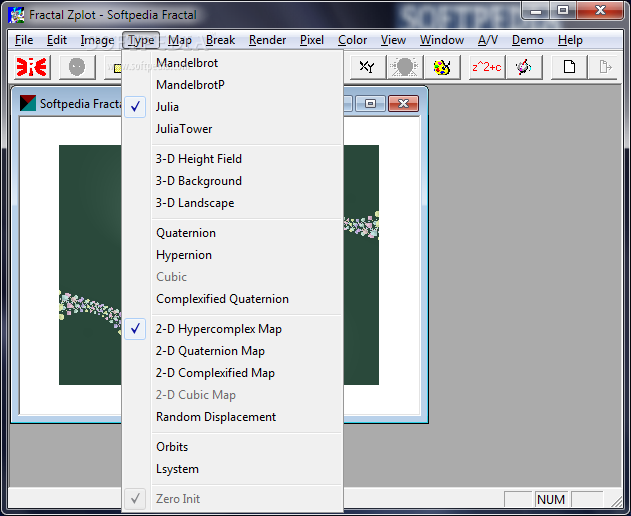
Task: Click the grayed 2-D Cubic Map entry
Action: click(x=233, y=395)
